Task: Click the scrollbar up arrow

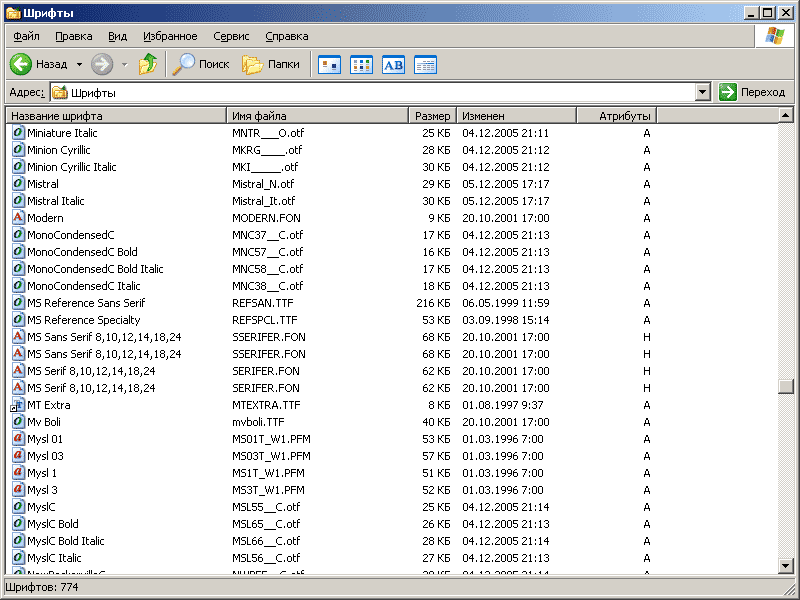Action: point(786,115)
